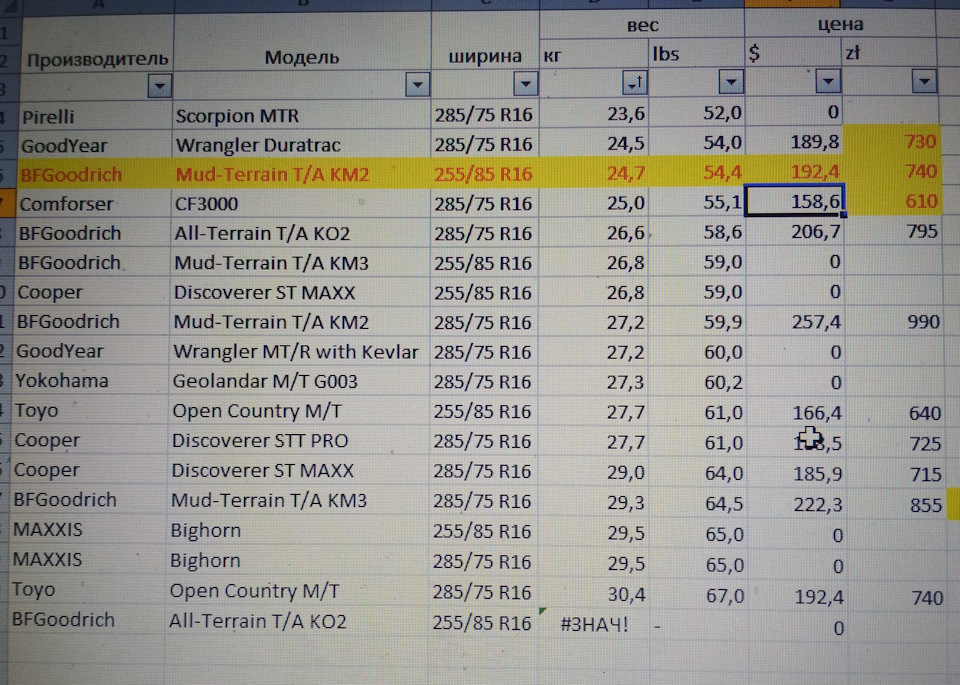Select the Geolandar M/T G003 model cell
Image resolution: width=960 pixels, height=685 pixels.
[x=299, y=381]
